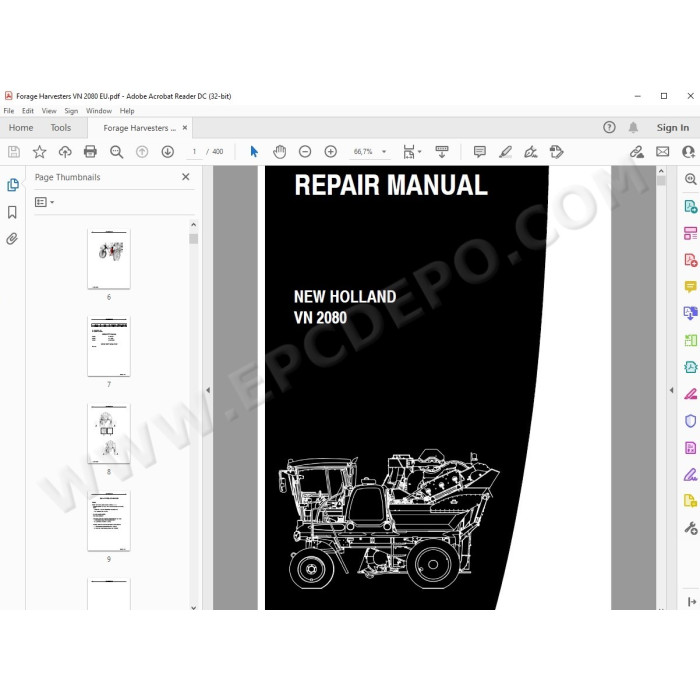
Task: Open notifications bell icon
Action: pyautogui.click(x=633, y=128)
